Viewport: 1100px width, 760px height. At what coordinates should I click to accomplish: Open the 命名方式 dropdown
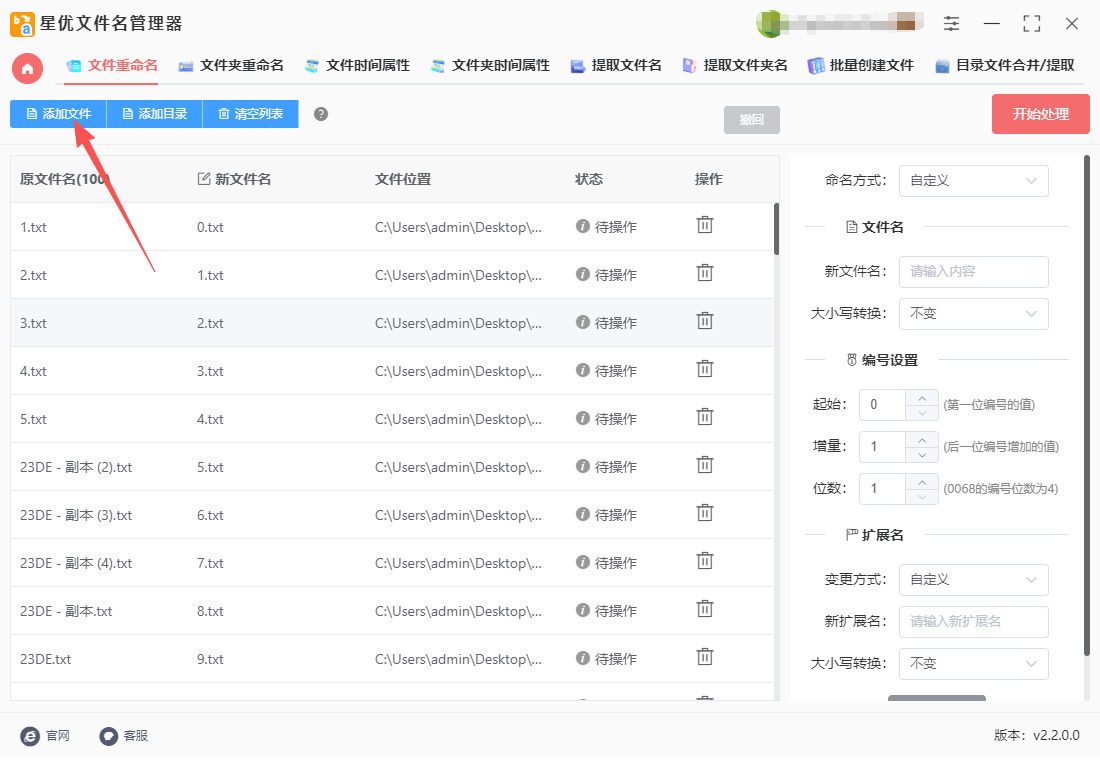pyautogui.click(x=973, y=181)
